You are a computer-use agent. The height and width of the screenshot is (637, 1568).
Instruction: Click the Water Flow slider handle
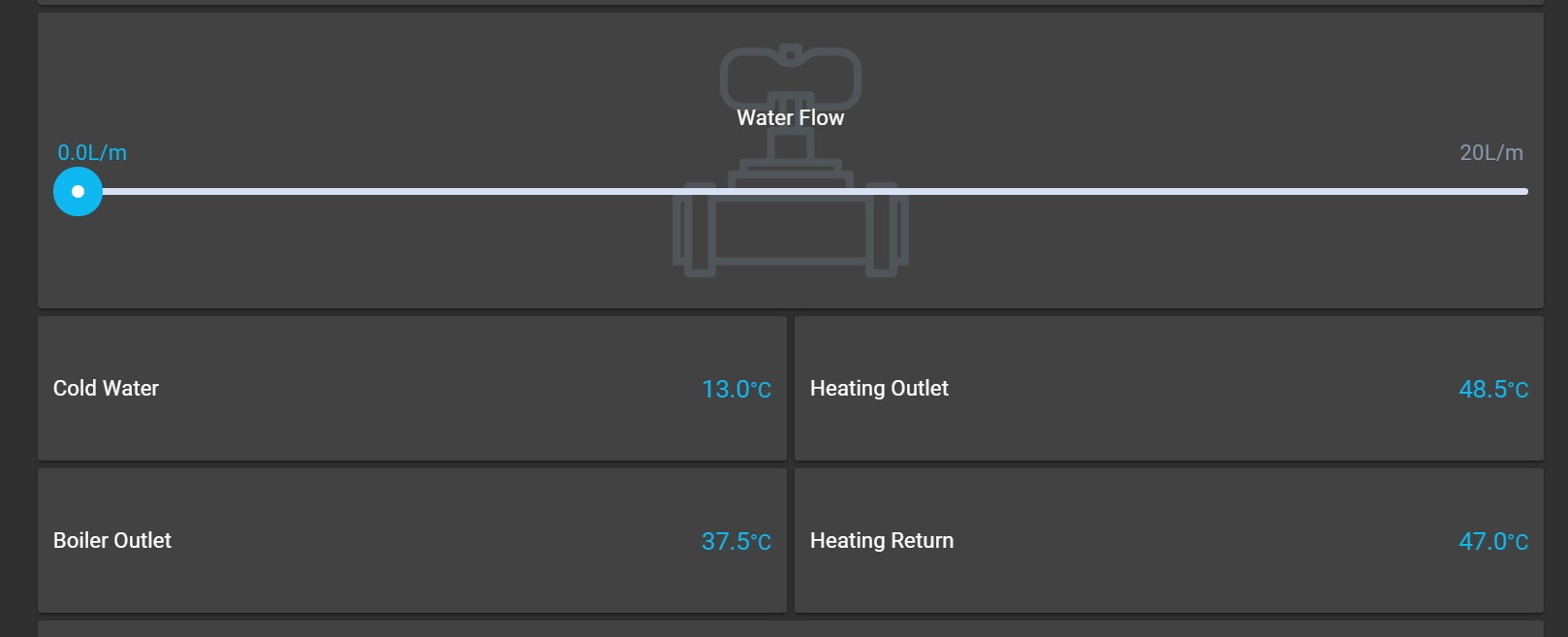point(78,191)
